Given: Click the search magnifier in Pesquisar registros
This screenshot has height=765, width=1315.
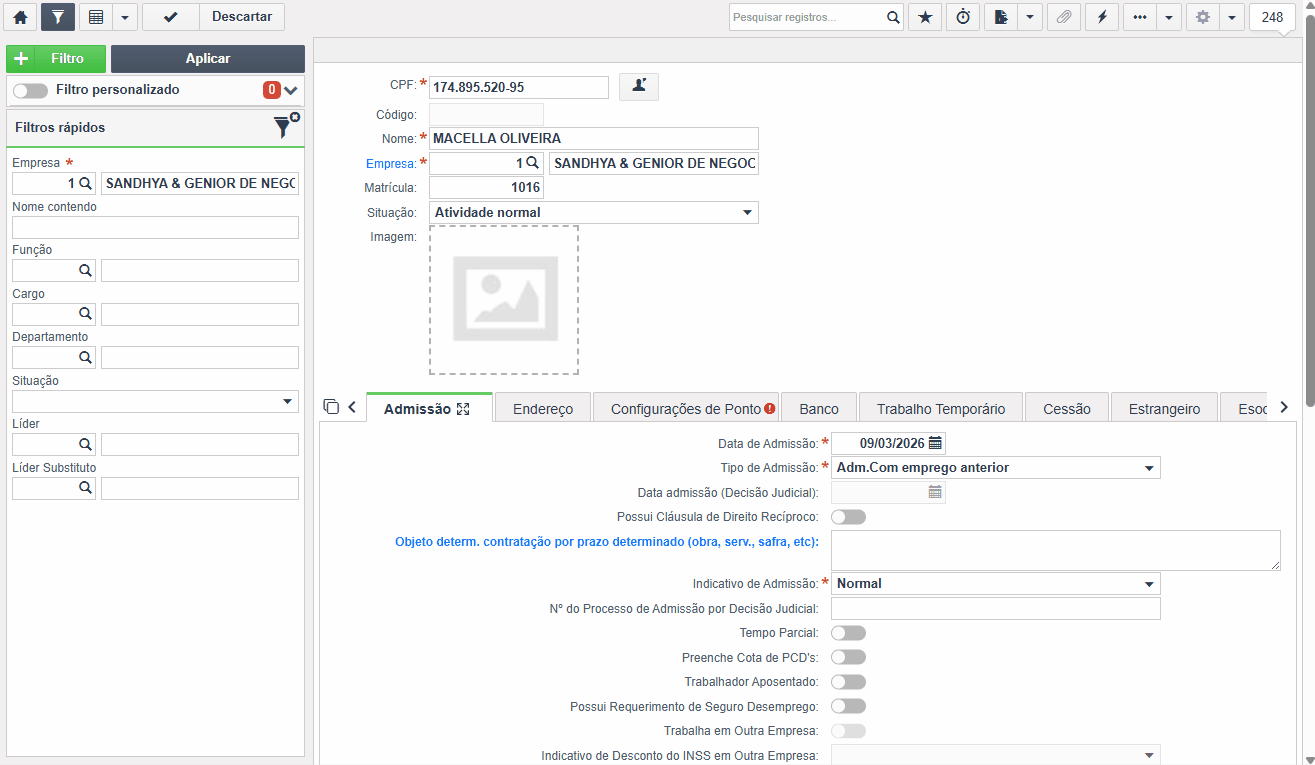Looking at the screenshot, I should (x=893, y=17).
